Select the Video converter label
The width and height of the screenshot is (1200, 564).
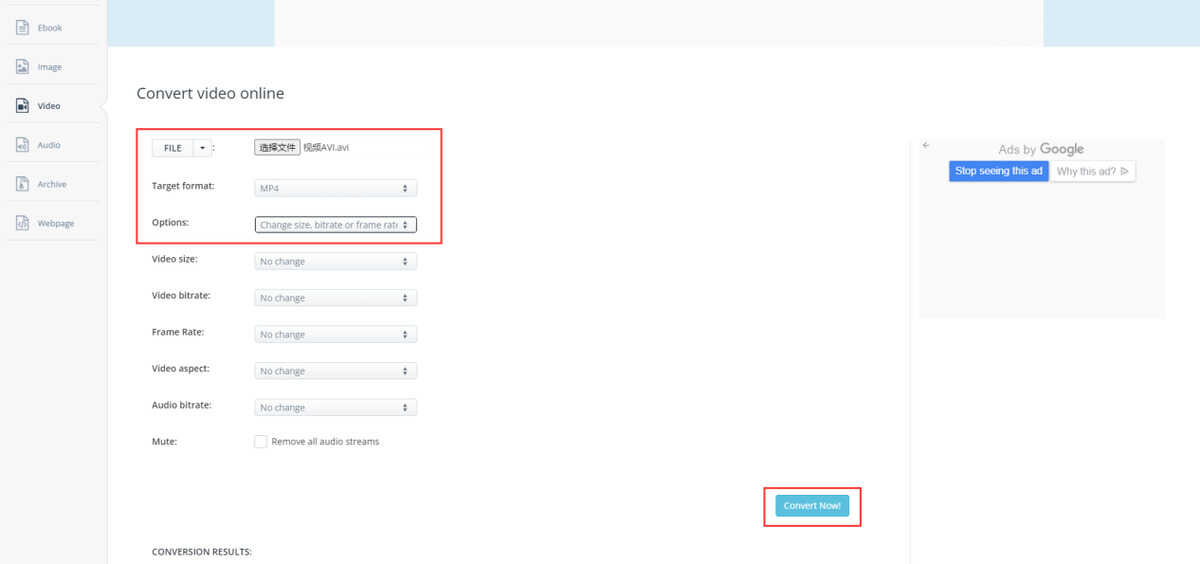tap(49, 106)
